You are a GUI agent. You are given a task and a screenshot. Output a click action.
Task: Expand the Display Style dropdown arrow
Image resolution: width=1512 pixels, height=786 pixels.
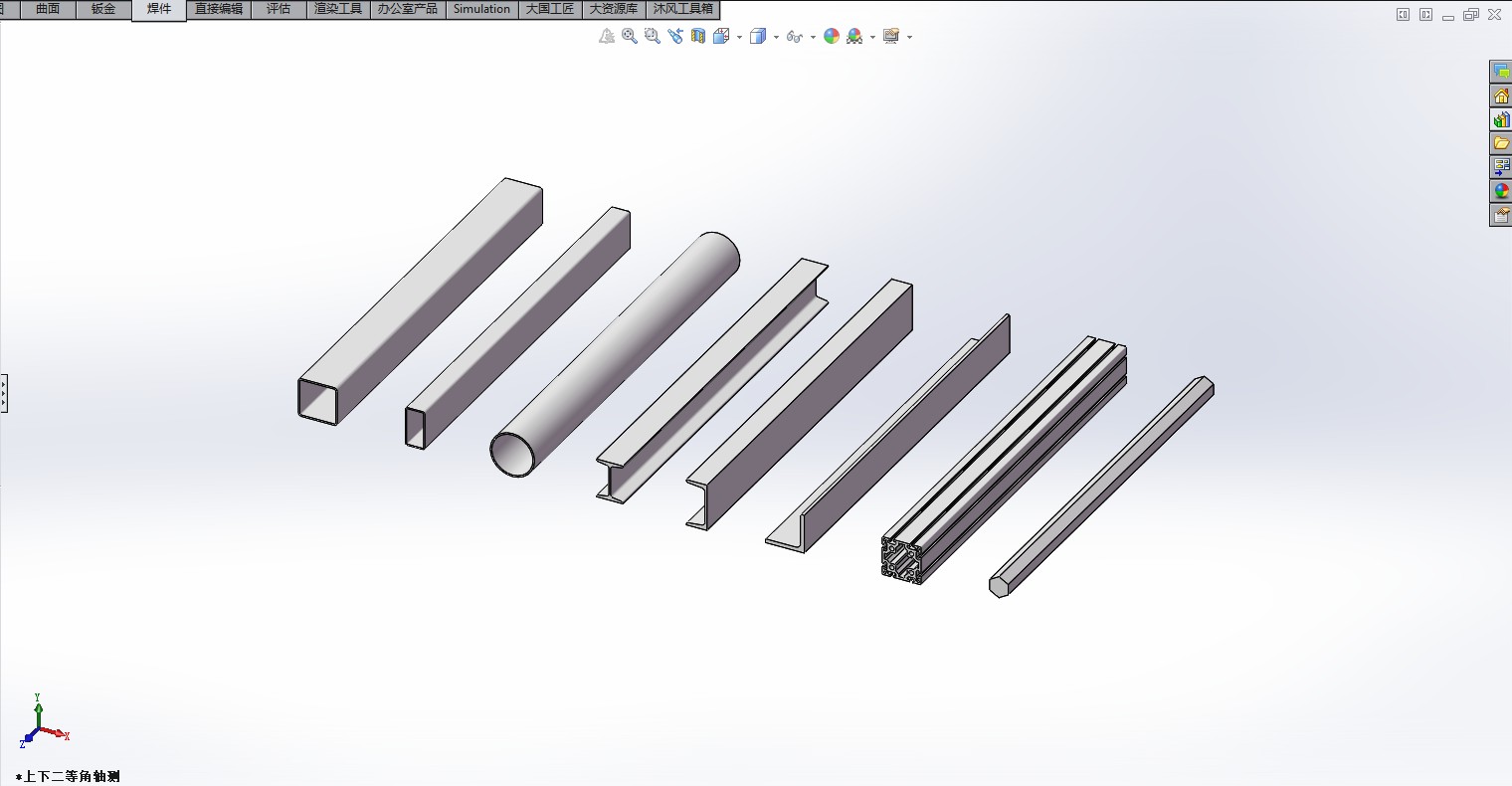point(776,38)
